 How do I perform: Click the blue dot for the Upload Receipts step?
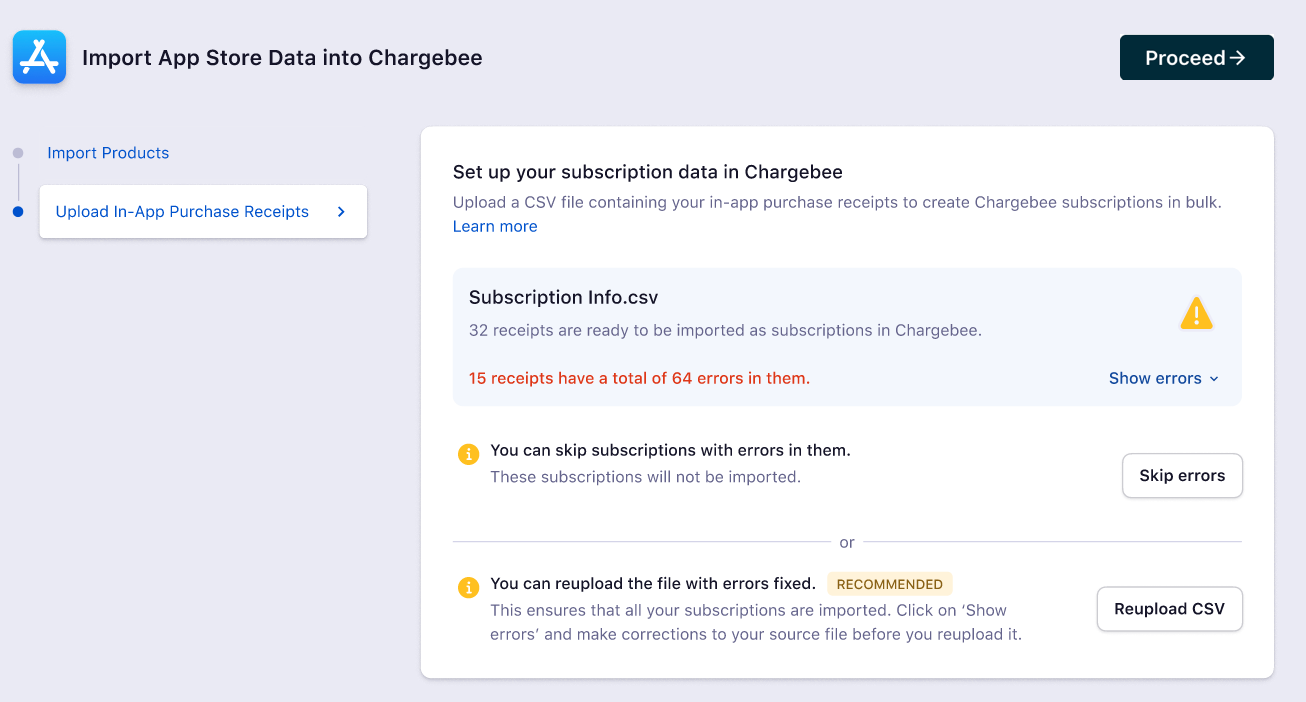point(18,212)
